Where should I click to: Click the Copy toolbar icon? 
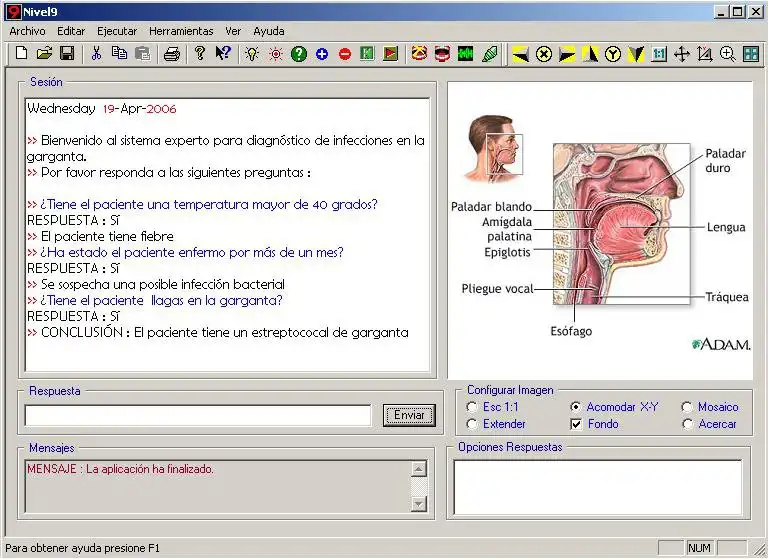tap(119, 53)
